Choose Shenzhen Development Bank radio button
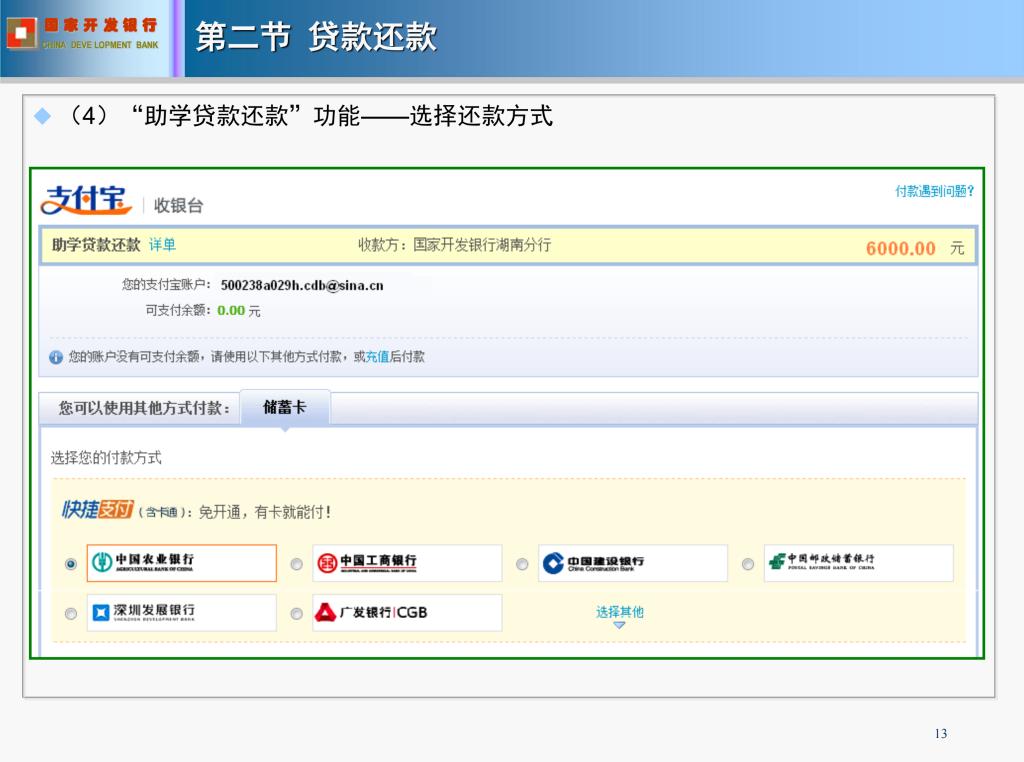Viewport: 1024px width, 762px height. coord(71,614)
